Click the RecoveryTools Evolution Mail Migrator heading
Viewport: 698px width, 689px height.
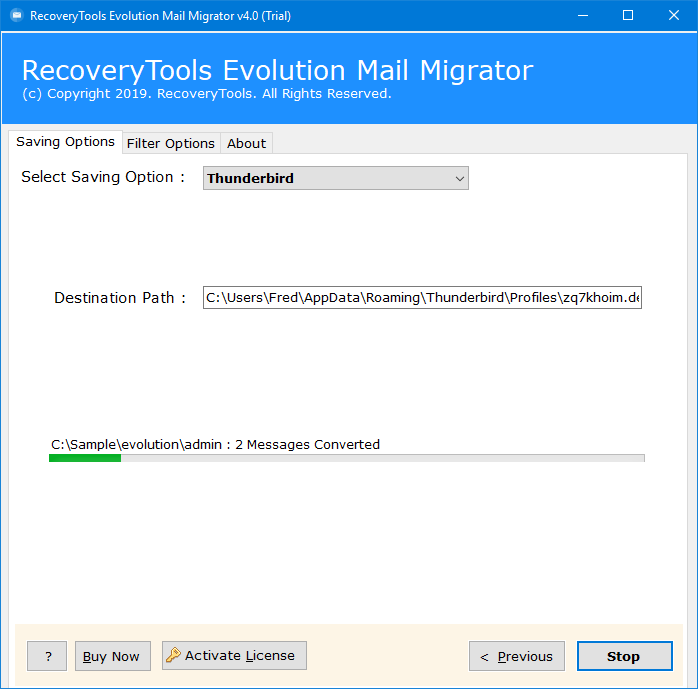[x=278, y=70]
